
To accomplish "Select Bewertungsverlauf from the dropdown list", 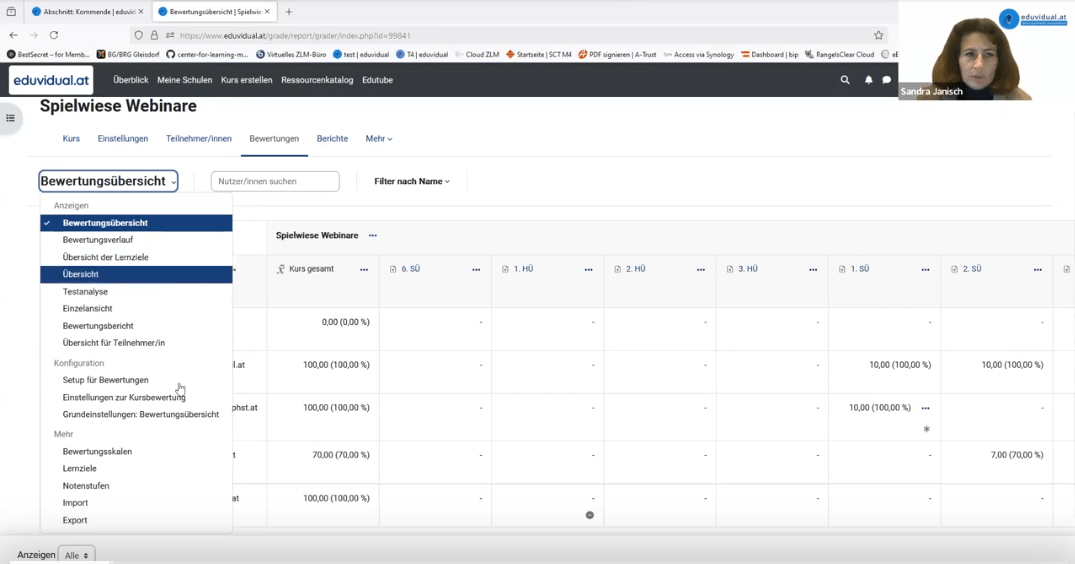I will (98, 240).
